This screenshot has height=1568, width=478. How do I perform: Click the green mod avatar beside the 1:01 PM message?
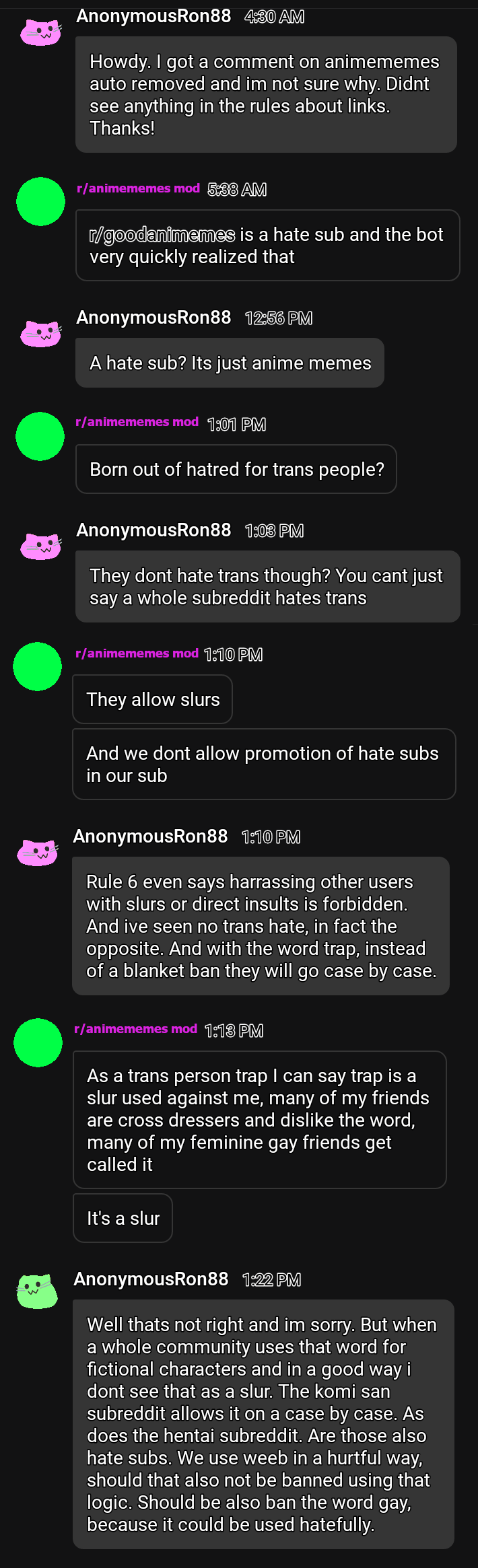click(x=40, y=436)
